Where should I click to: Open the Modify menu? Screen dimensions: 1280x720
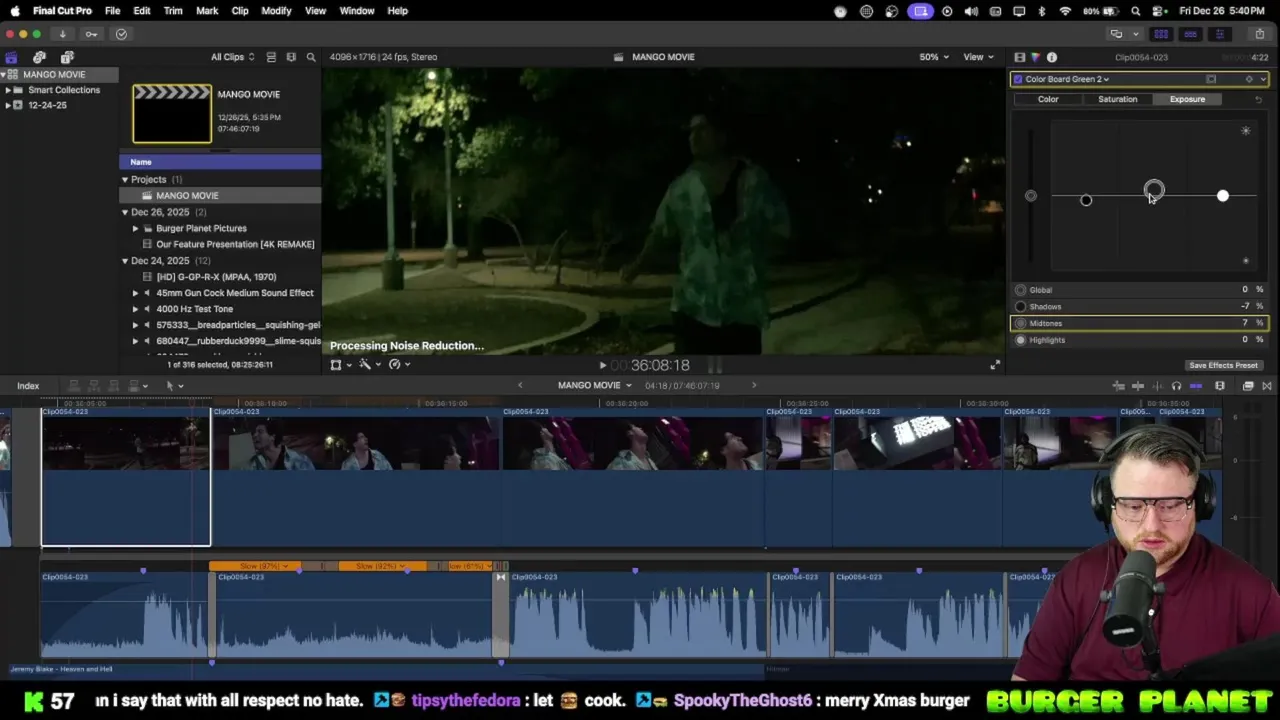pos(276,11)
